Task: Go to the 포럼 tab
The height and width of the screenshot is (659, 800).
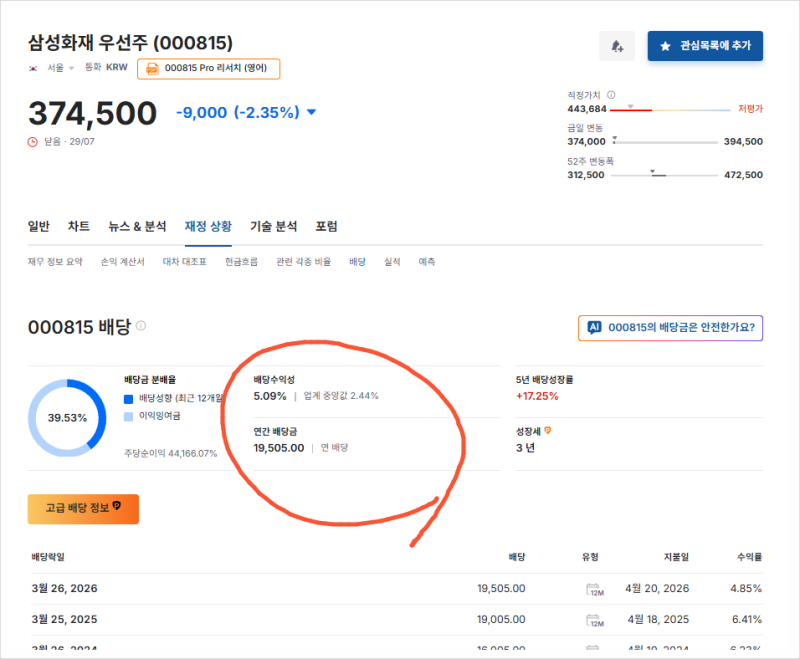Action: pos(327,226)
